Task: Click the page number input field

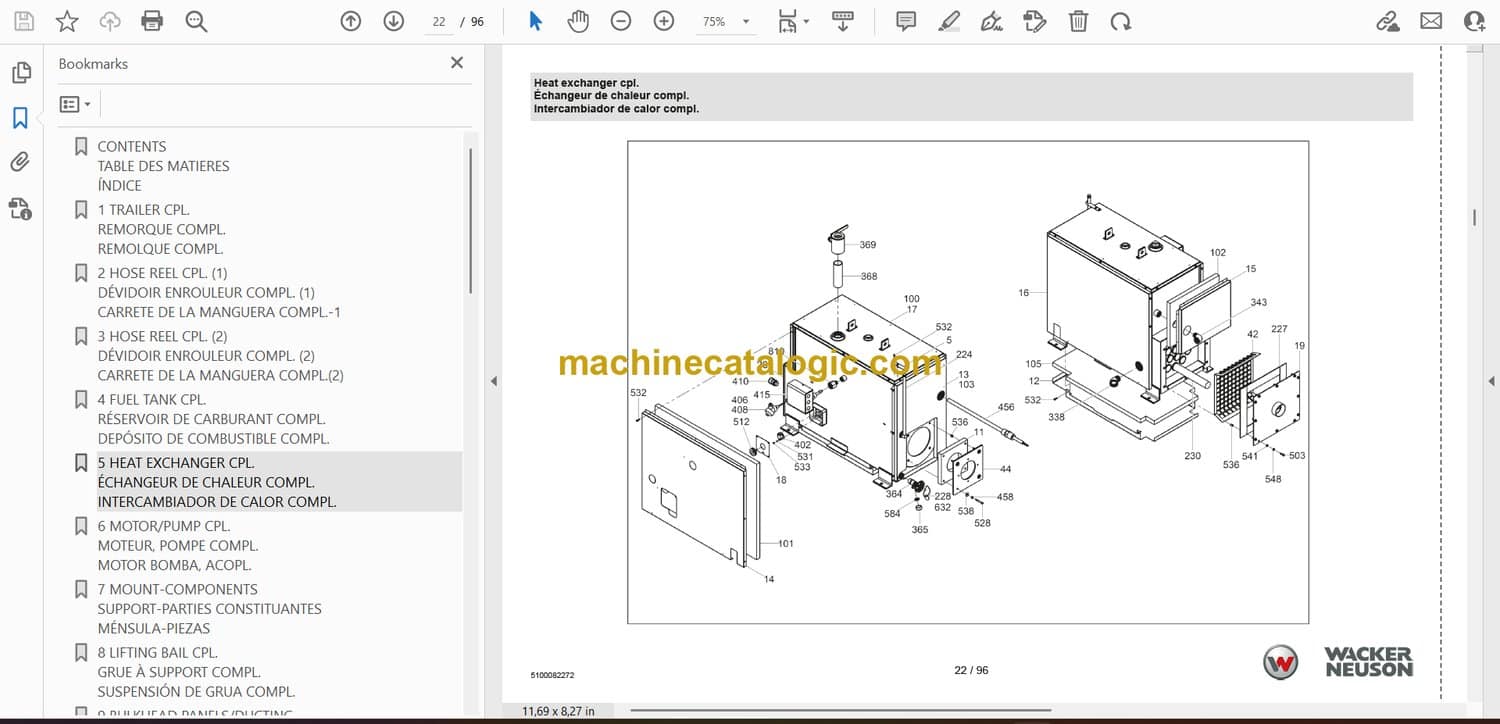Action: [x=438, y=21]
